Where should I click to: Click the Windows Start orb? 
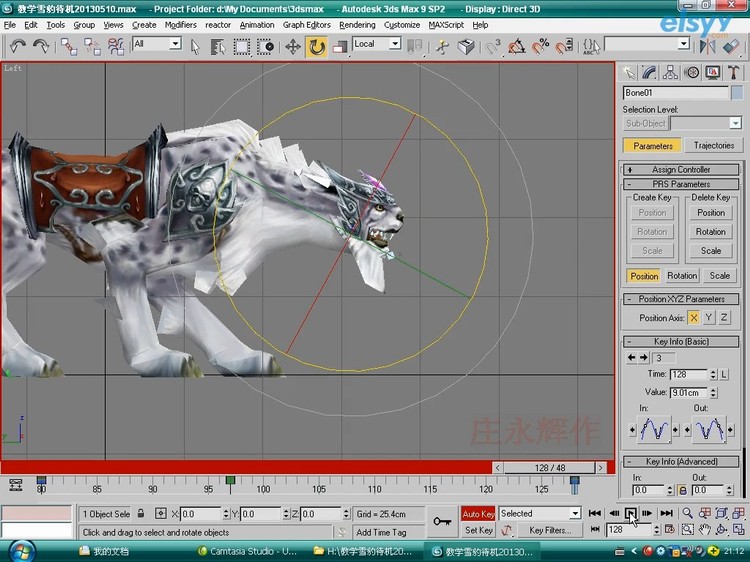(x=20, y=551)
